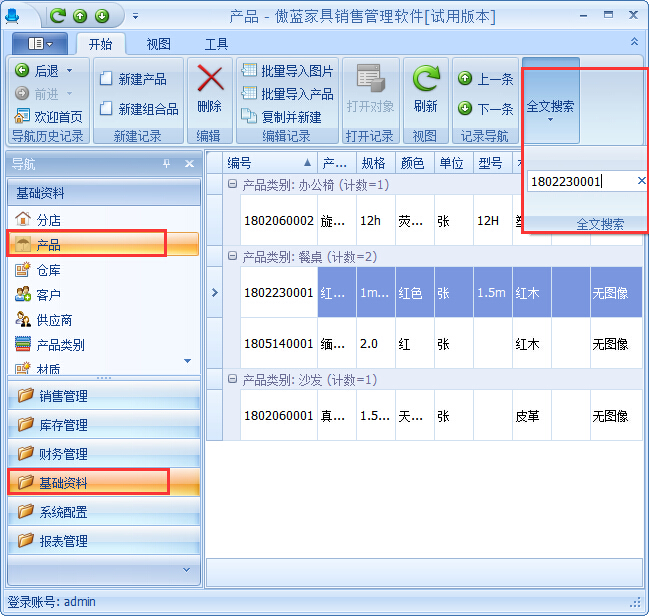649x616 pixels.
Task: Collapse the 餐桌 product category group
Action: 232,257
